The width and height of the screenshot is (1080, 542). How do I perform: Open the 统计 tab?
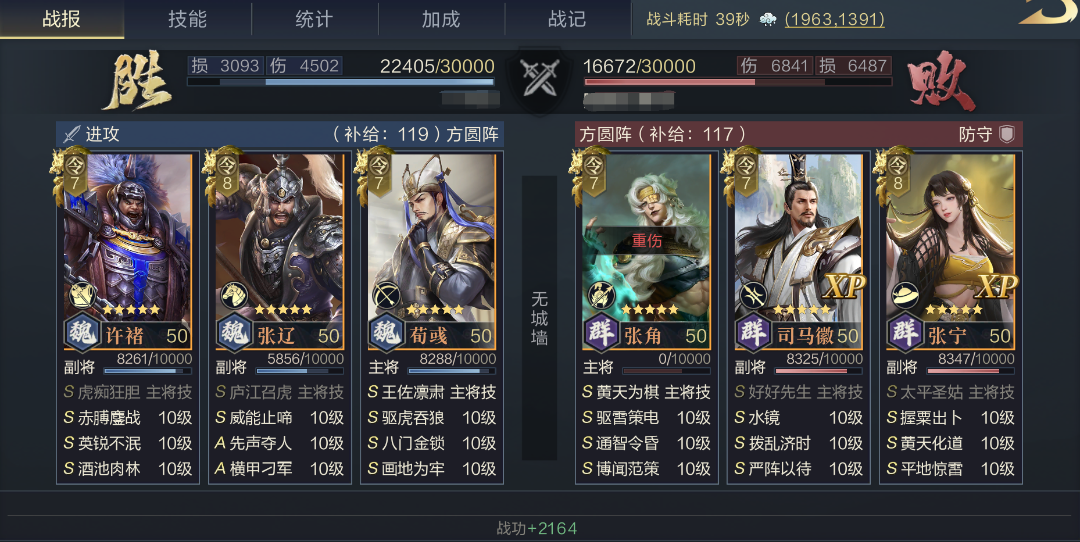tap(314, 19)
